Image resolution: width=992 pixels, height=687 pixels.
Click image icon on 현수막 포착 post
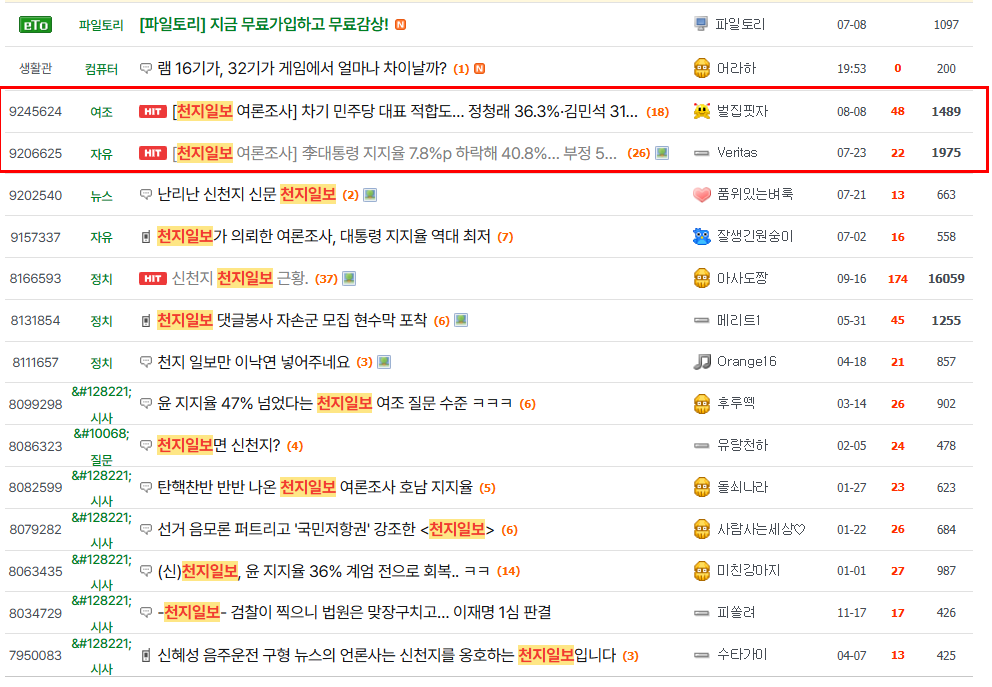pos(461,320)
